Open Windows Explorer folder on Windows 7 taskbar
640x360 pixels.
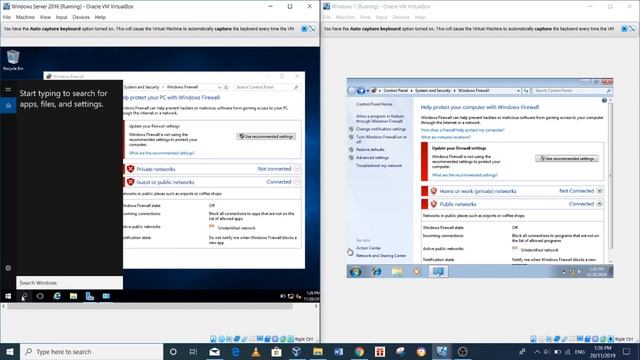coord(397,271)
